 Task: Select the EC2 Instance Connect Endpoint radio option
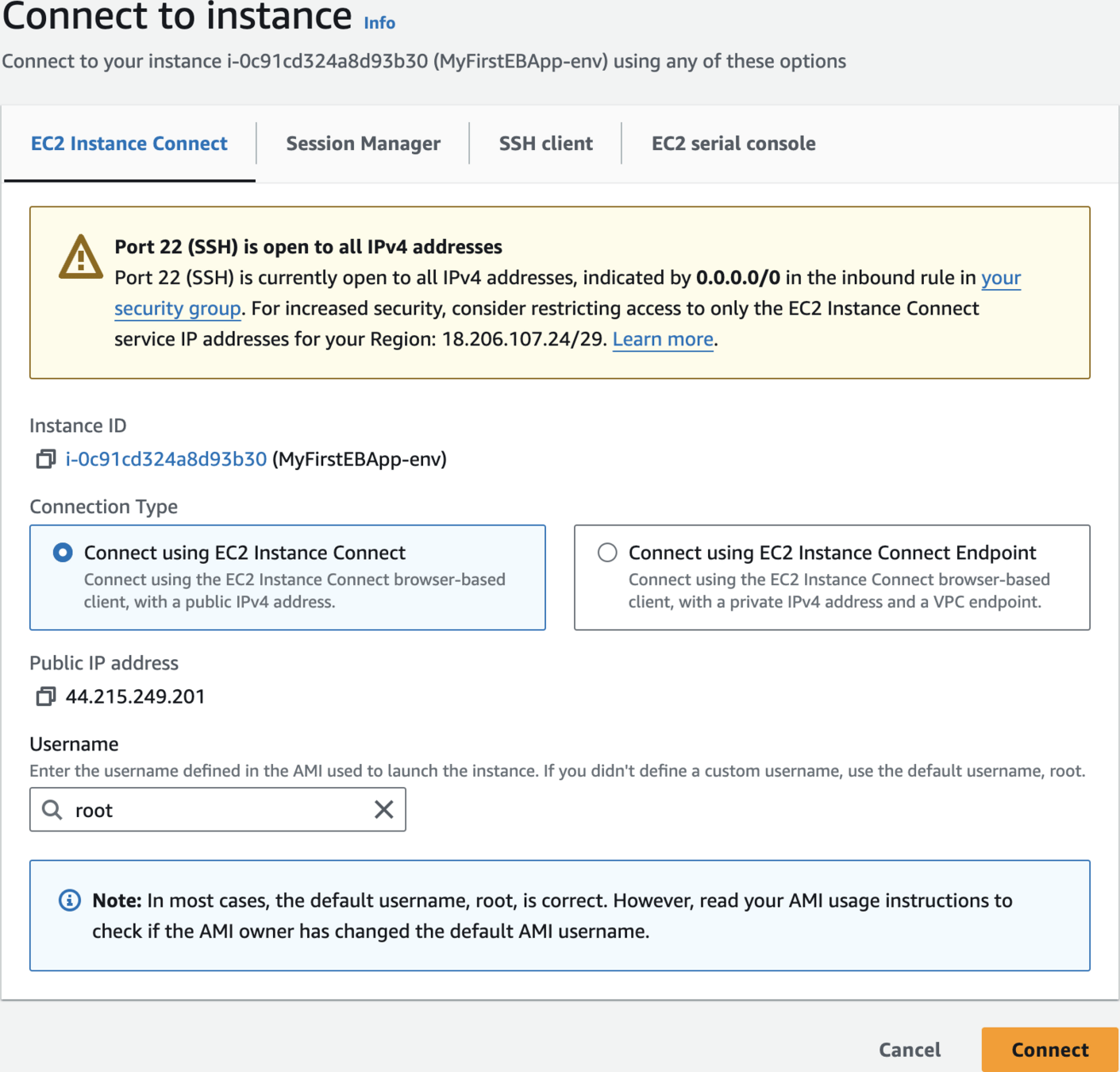[607, 553]
